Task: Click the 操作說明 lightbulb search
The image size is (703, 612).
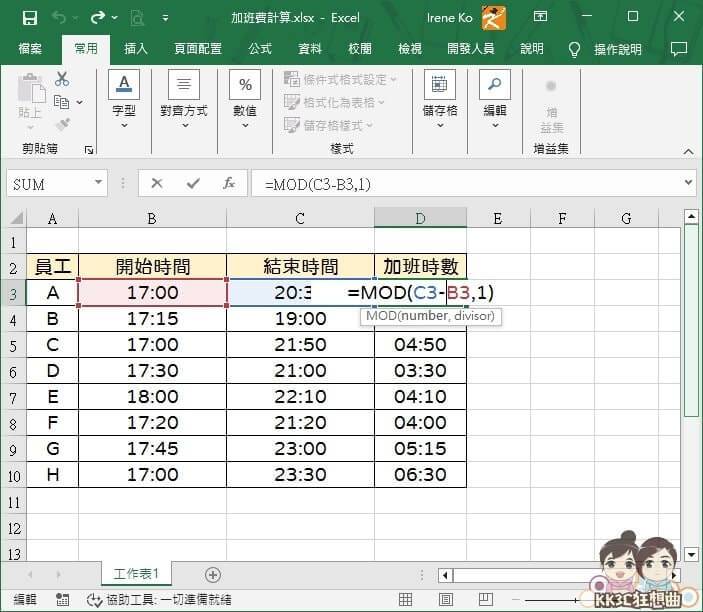Action: click(605, 49)
